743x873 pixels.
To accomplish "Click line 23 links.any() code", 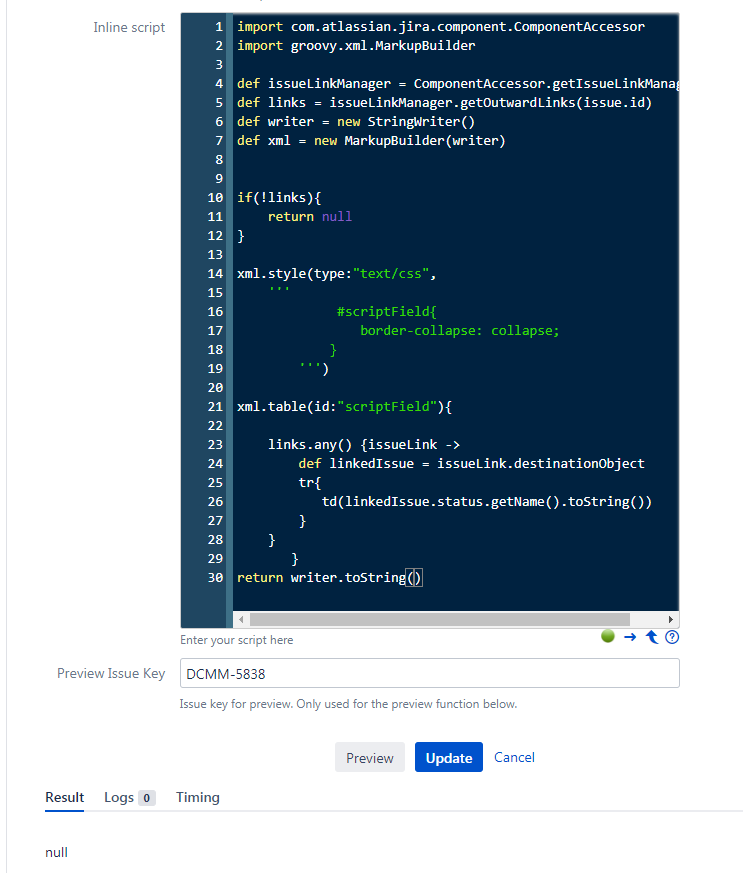I will coord(363,444).
